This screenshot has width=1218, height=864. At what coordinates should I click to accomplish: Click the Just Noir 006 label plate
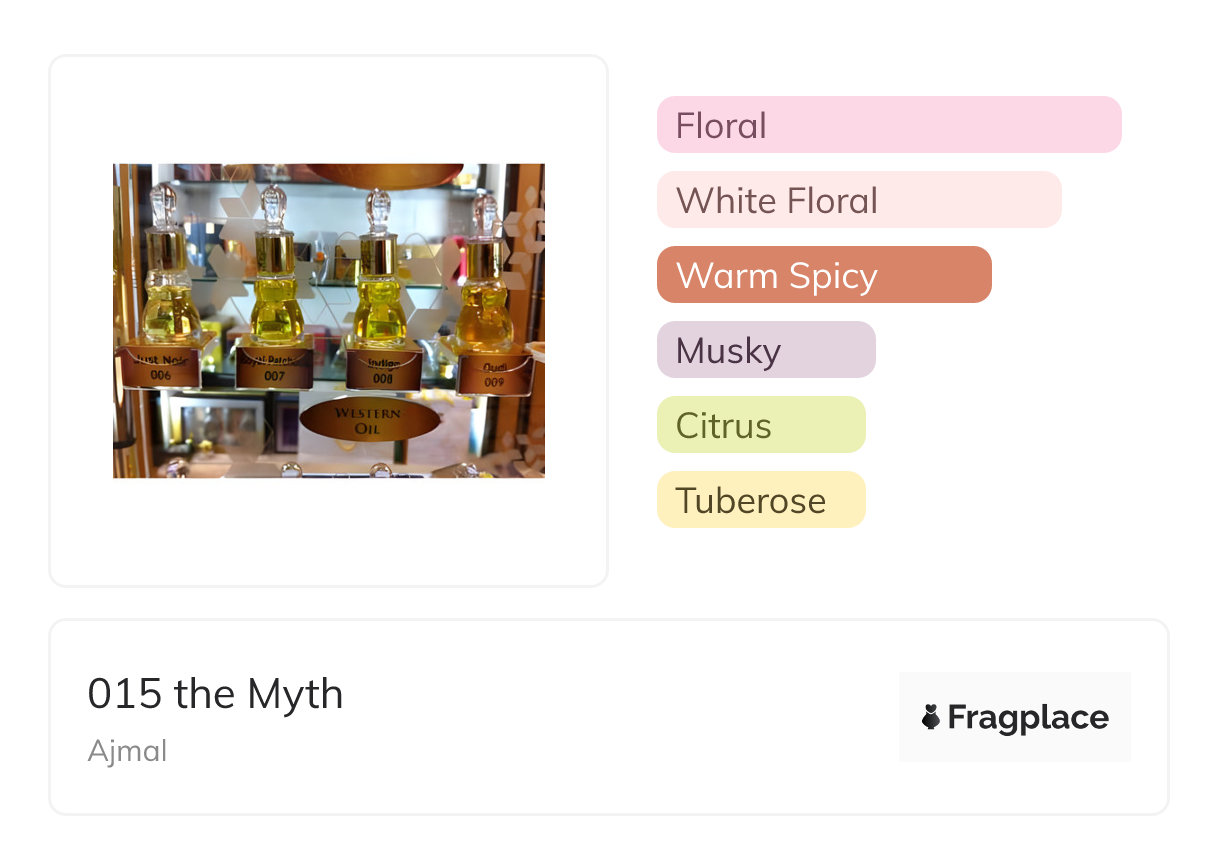[161, 367]
